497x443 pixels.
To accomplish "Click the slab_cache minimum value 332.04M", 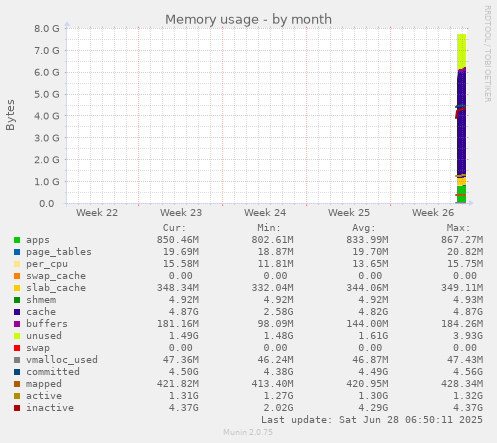I will [273, 288].
